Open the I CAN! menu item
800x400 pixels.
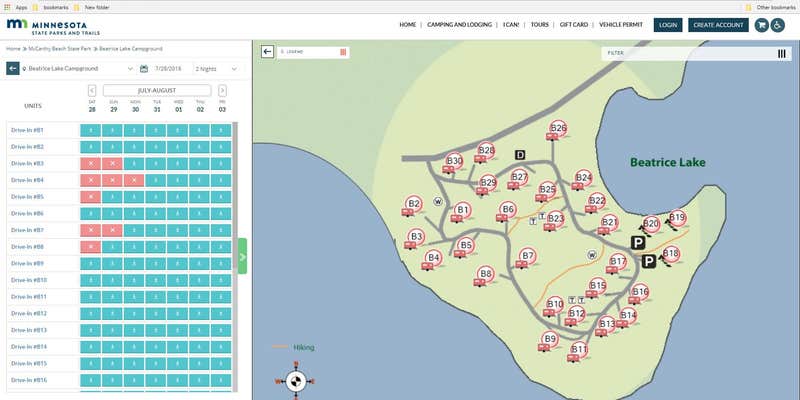511,24
